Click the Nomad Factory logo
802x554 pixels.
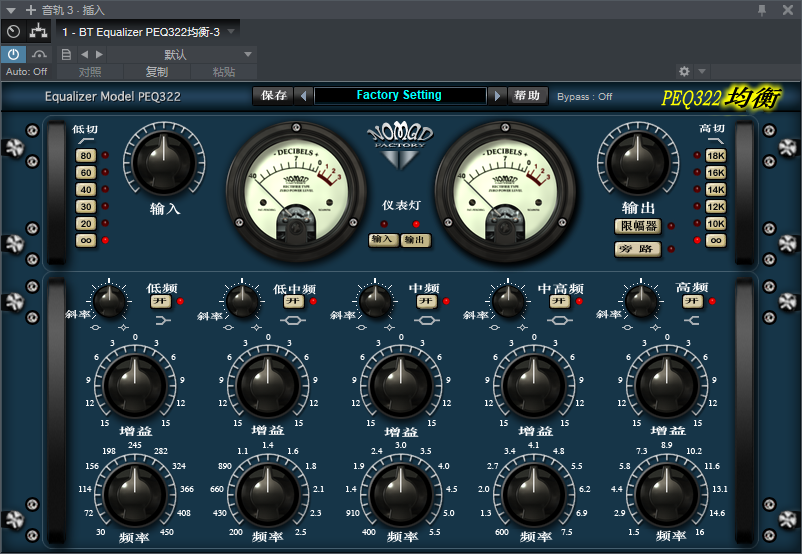[x=400, y=147]
